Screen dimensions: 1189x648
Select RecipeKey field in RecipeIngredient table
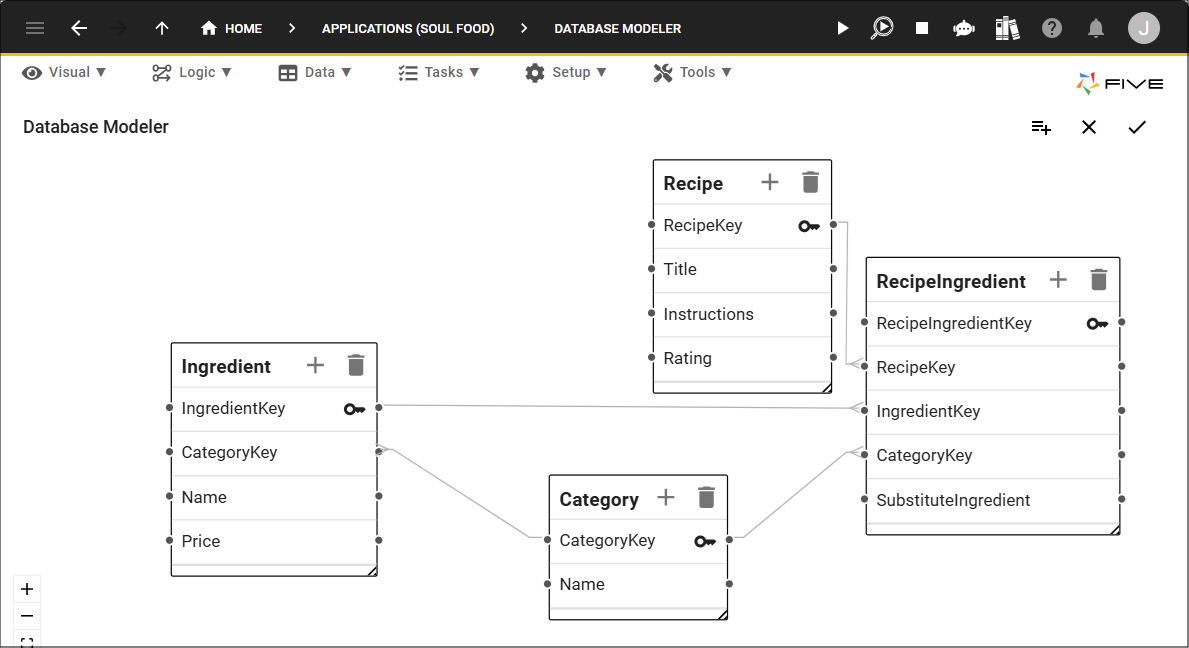tap(993, 368)
